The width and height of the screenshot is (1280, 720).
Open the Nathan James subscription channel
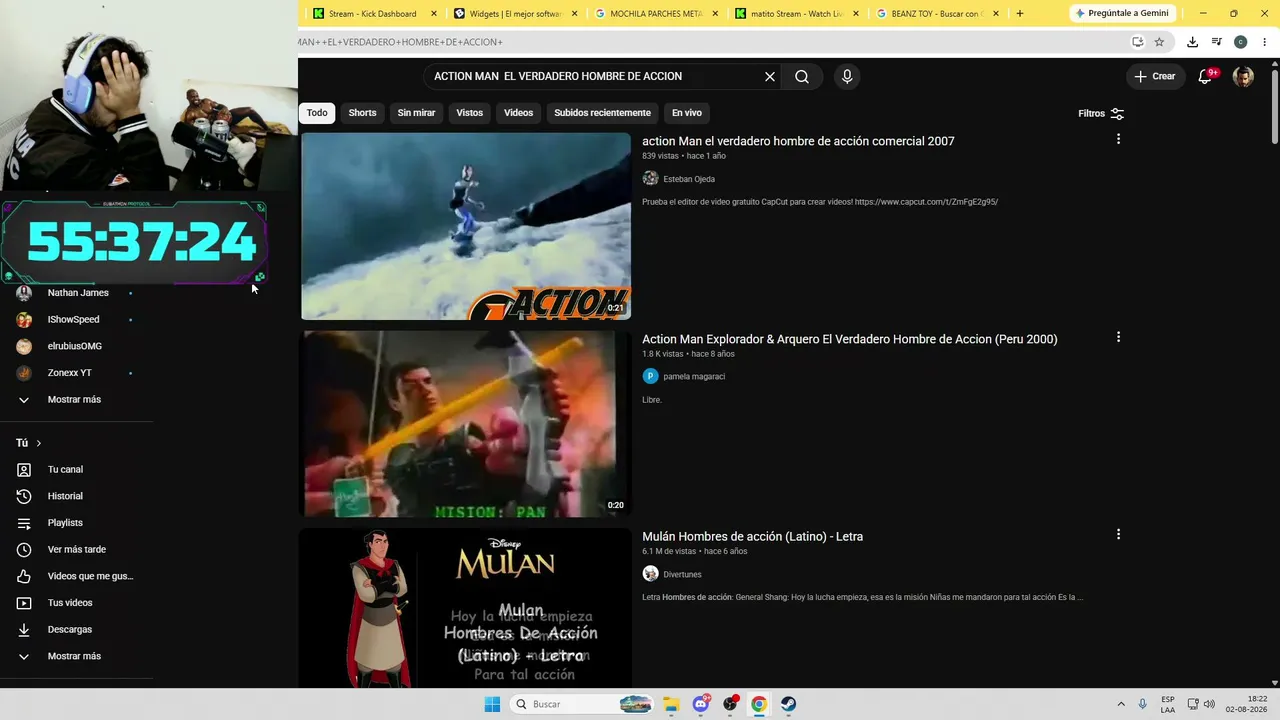[x=76, y=293]
